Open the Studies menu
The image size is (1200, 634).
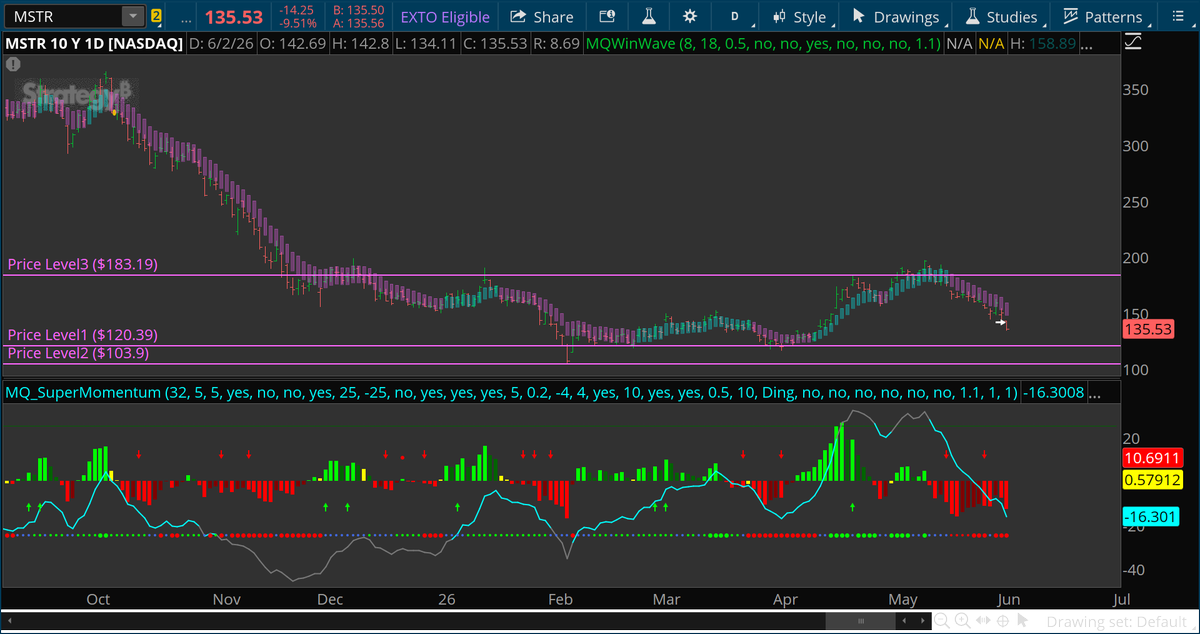click(1001, 17)
